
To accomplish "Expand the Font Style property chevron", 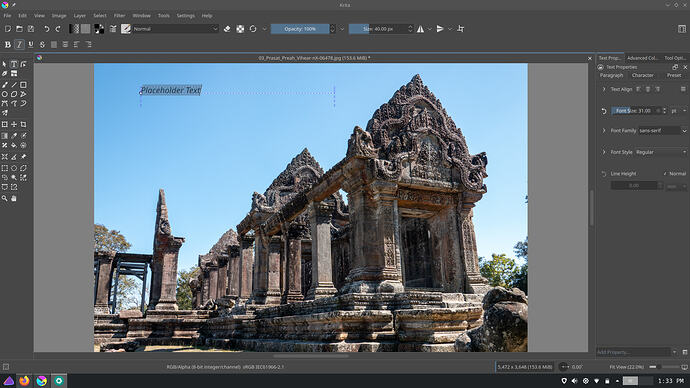I will click(x=604, y=152).
